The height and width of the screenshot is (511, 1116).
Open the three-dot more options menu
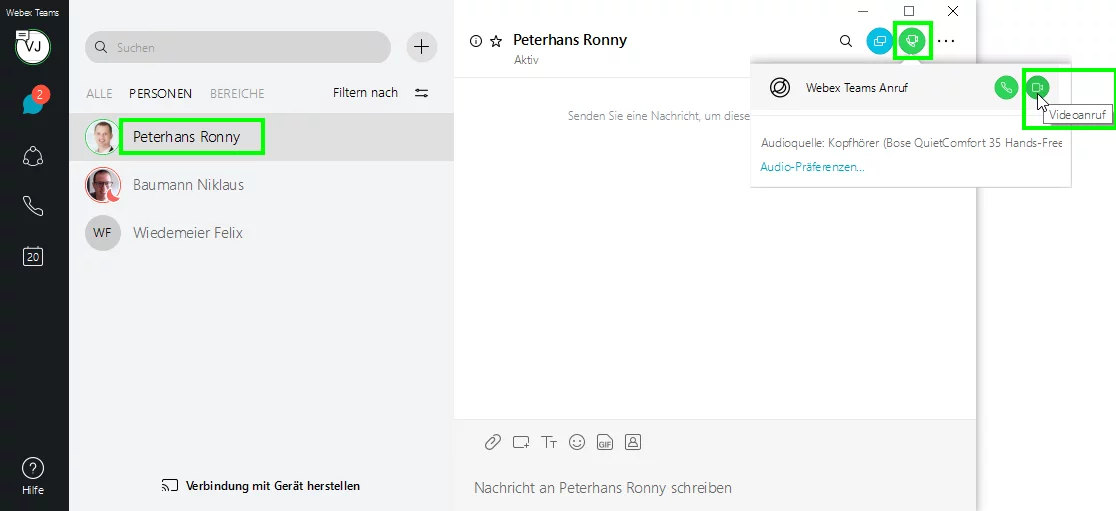point(946,41)
